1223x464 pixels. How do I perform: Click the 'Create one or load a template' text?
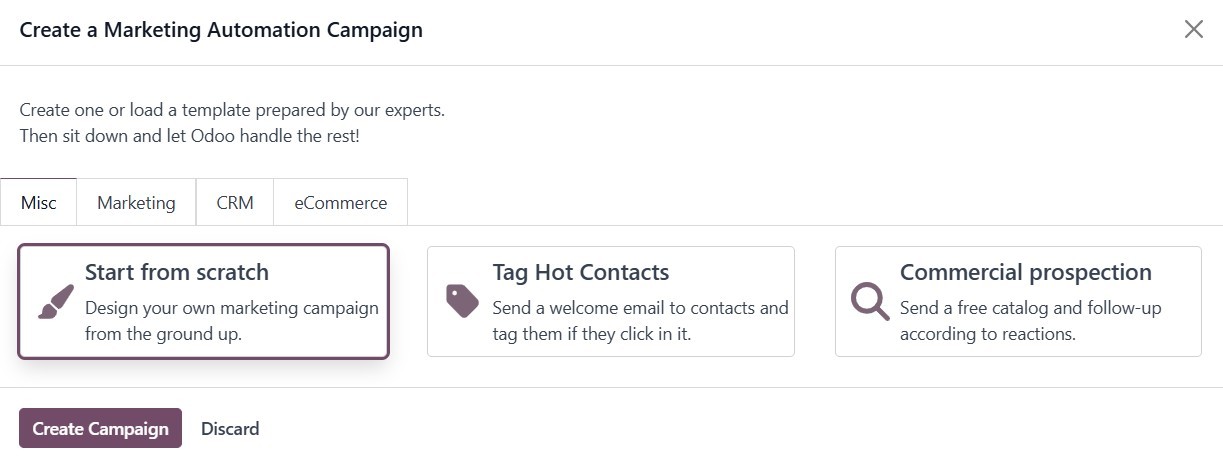(232, 110)
